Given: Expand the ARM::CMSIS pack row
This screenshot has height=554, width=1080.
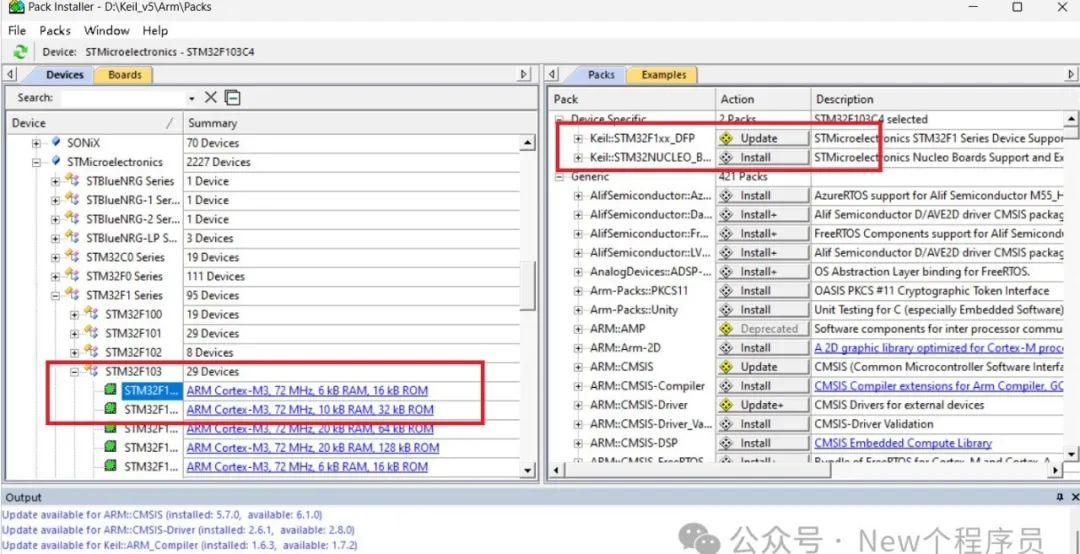Looking at the screenshot, I should click(579, 367).
